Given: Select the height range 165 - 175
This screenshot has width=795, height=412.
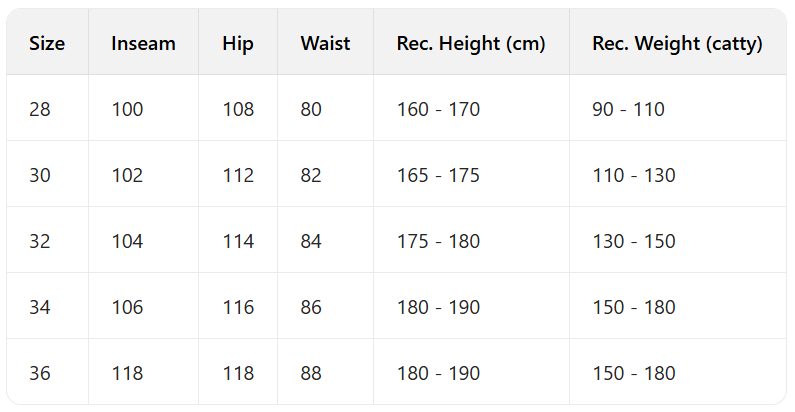Looking at the screenshot, I should coord(438,175).
